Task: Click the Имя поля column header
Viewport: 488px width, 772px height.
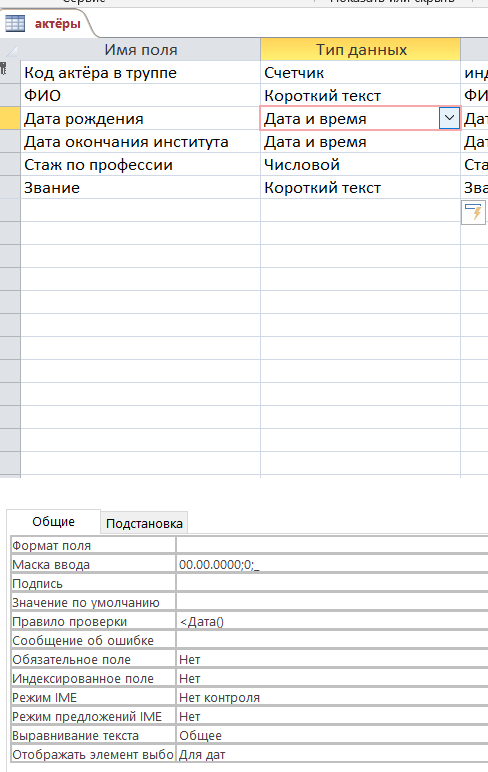Action: point(140,50)
